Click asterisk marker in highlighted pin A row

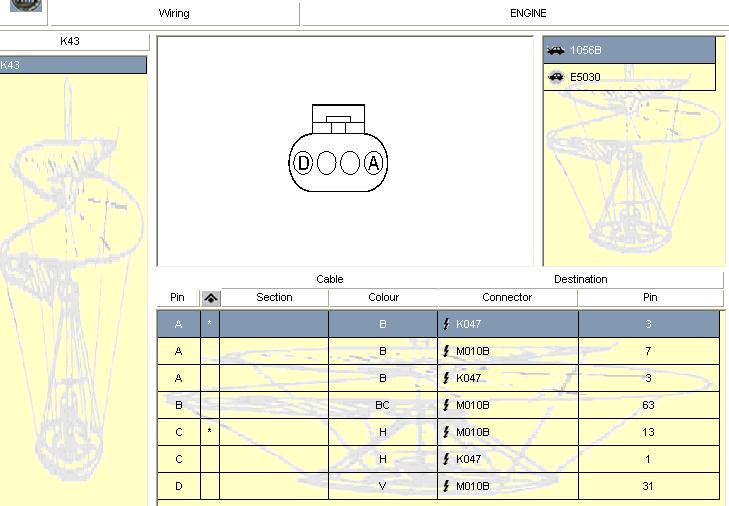[210, 323]
